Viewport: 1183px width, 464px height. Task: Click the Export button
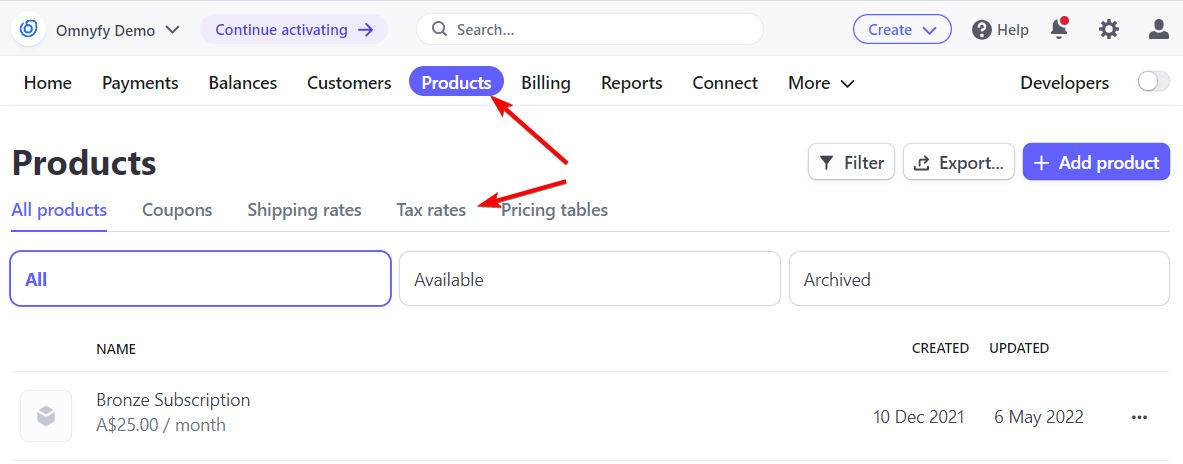coord(958,162)
